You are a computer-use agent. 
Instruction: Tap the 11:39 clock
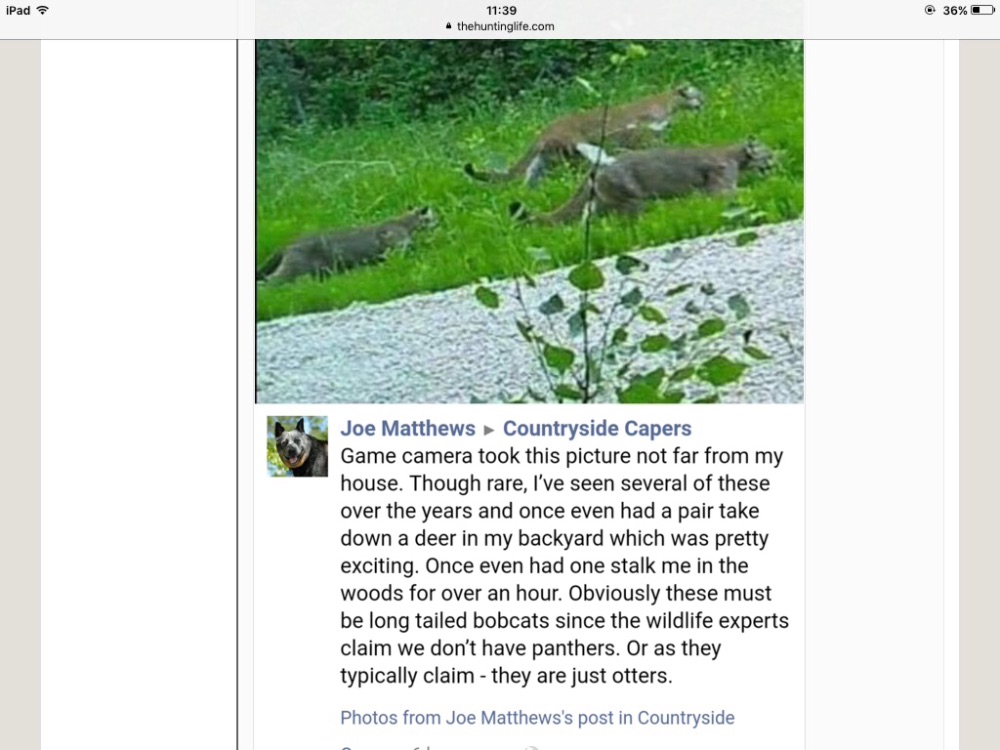(501, 10)
